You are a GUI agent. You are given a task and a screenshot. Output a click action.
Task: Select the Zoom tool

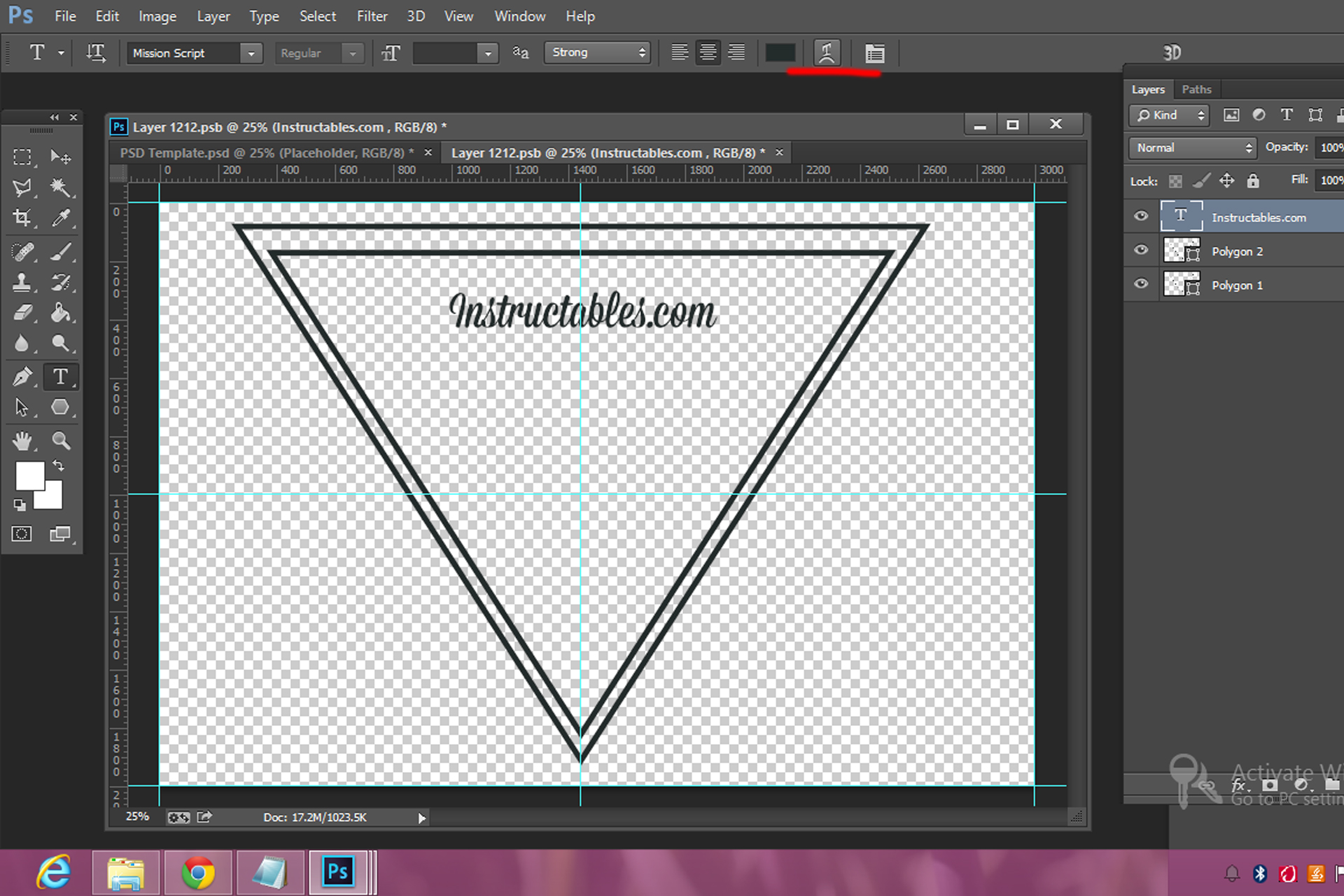60,440
